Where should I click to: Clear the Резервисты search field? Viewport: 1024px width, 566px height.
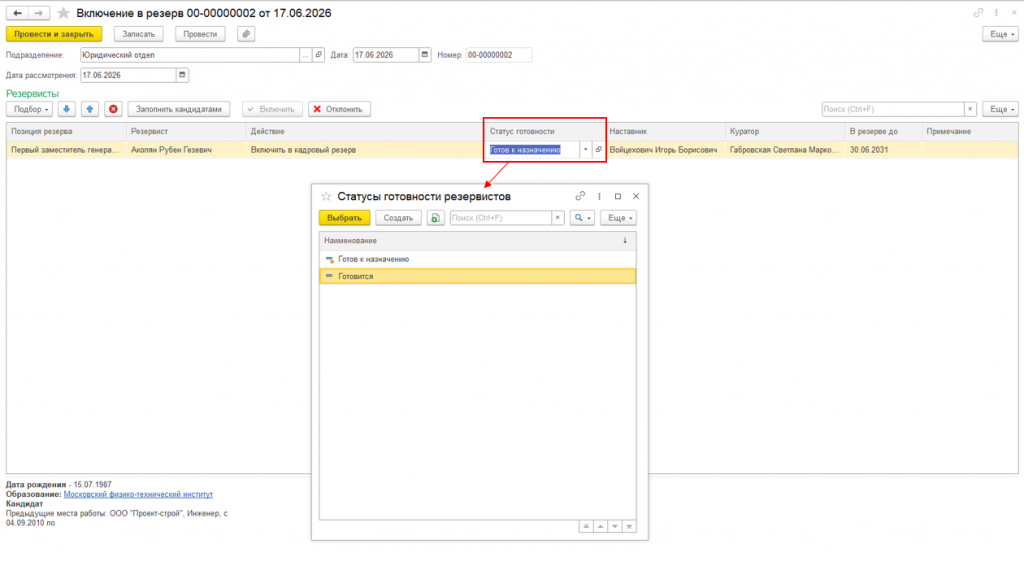pyautogui.click(x=970, y=109)
